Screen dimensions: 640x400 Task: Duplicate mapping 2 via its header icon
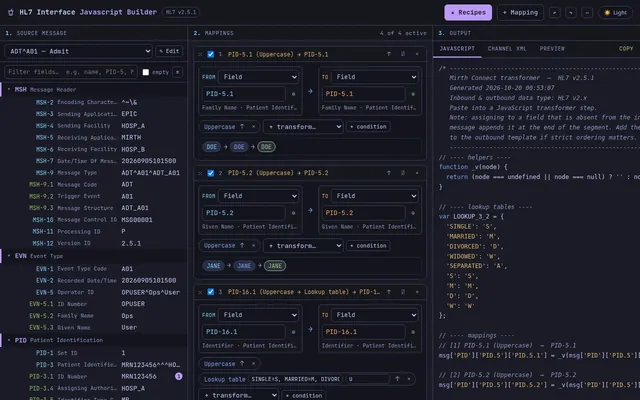[x=403, y=173]
